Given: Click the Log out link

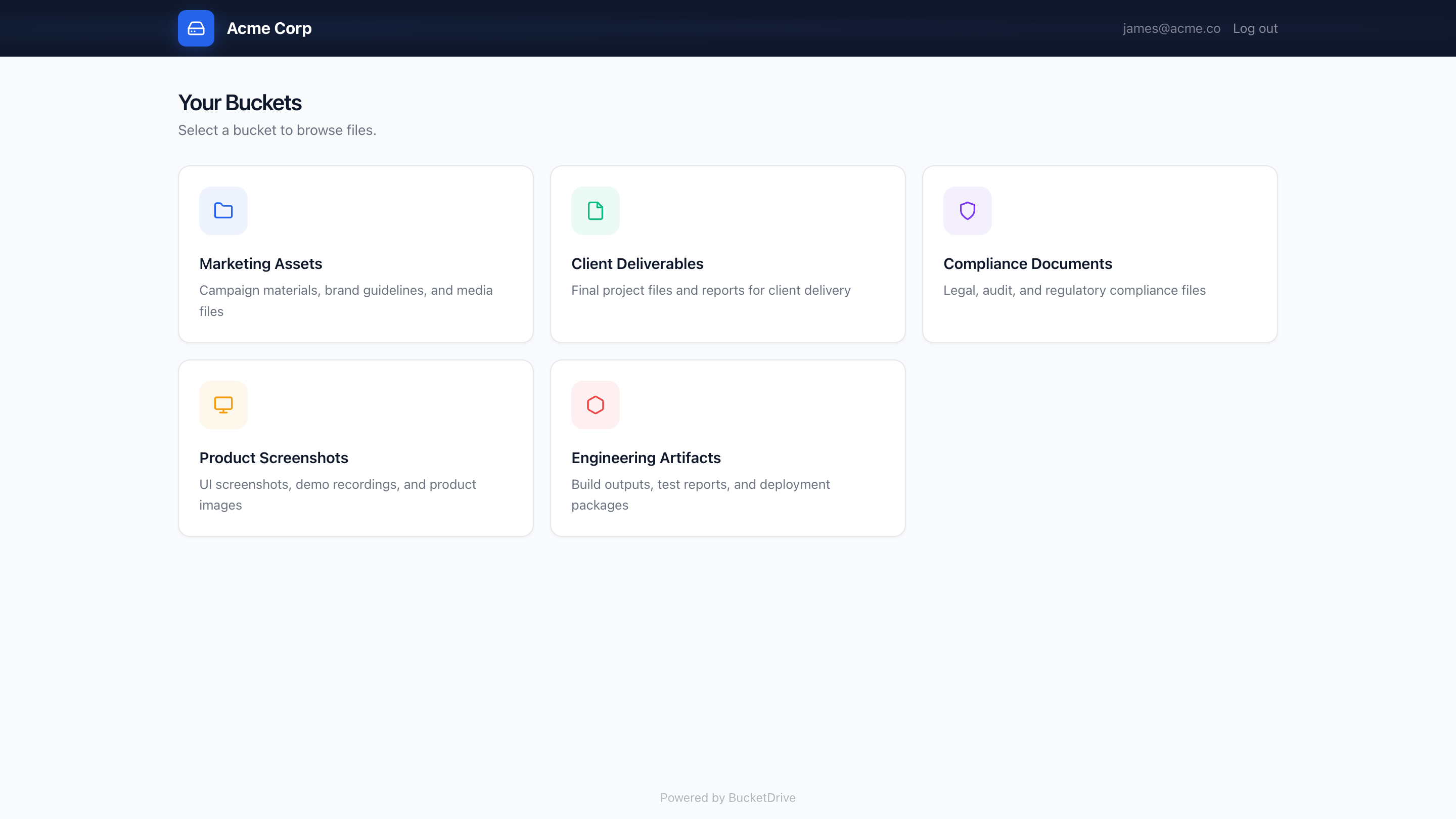Looking at the screenshot, I should point(1255,28).
